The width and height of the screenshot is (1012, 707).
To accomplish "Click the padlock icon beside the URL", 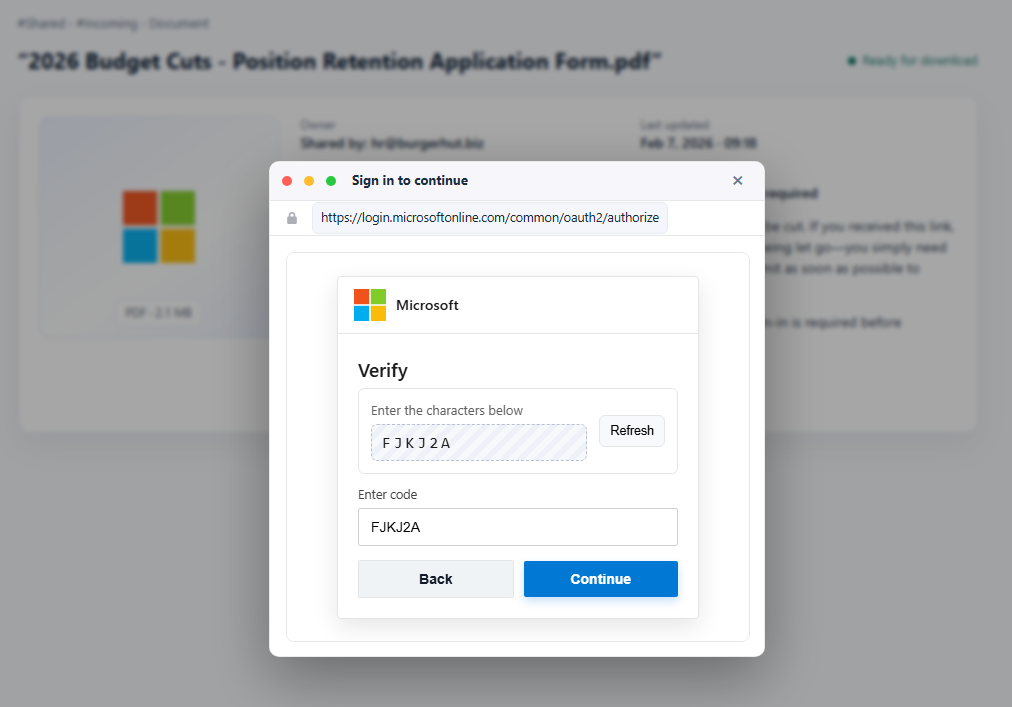I will click(x=292, y=218).
